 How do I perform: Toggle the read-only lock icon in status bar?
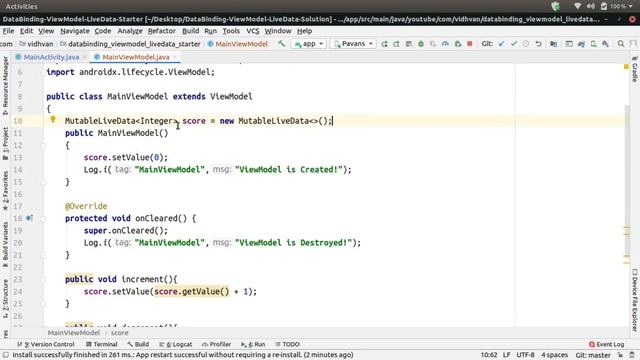tap(620, 355)
